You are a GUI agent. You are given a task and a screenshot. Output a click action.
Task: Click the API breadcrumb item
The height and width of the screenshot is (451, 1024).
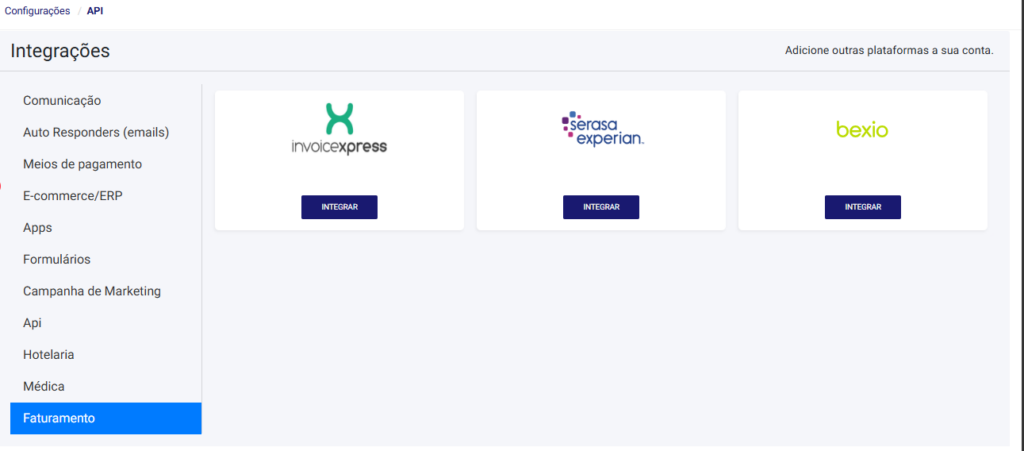click(x=95, y=11)
